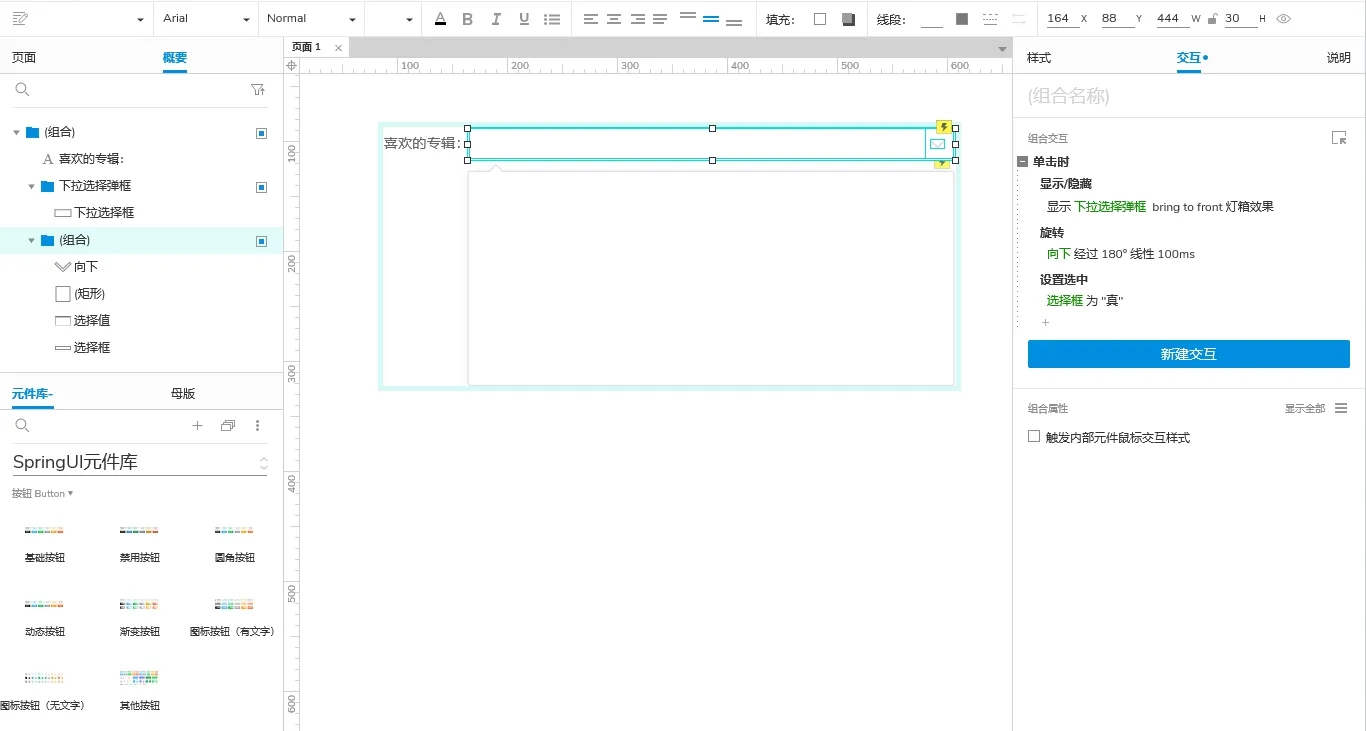Open the Normal font style dropdown
The width and height of the screenshot is (1366, 731).
[x=311, y=19]
